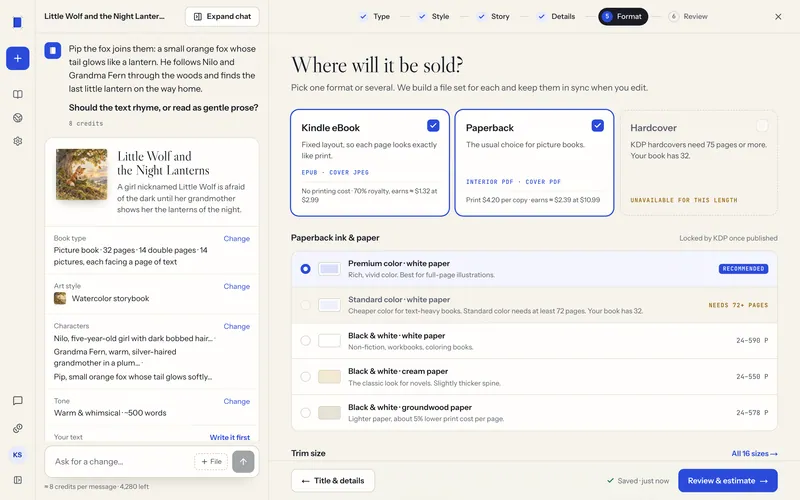This screenshot has width=800, height=500.
Task: Select Black & white white paper radio
Action: 305,341
